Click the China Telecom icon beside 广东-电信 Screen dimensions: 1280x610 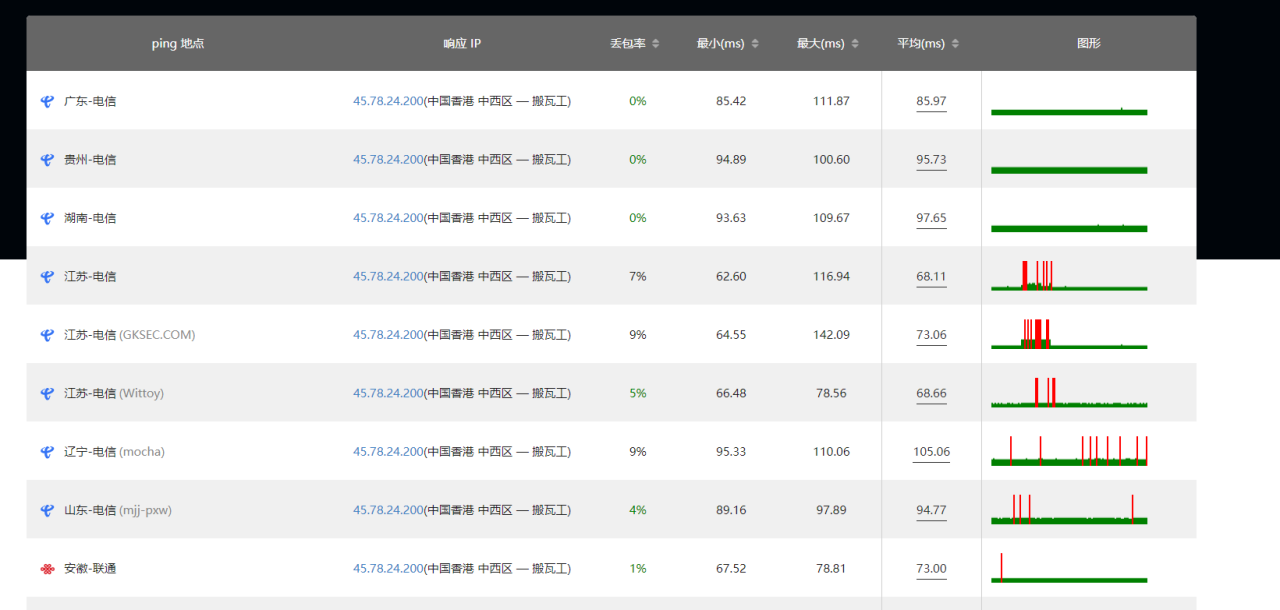47,101
